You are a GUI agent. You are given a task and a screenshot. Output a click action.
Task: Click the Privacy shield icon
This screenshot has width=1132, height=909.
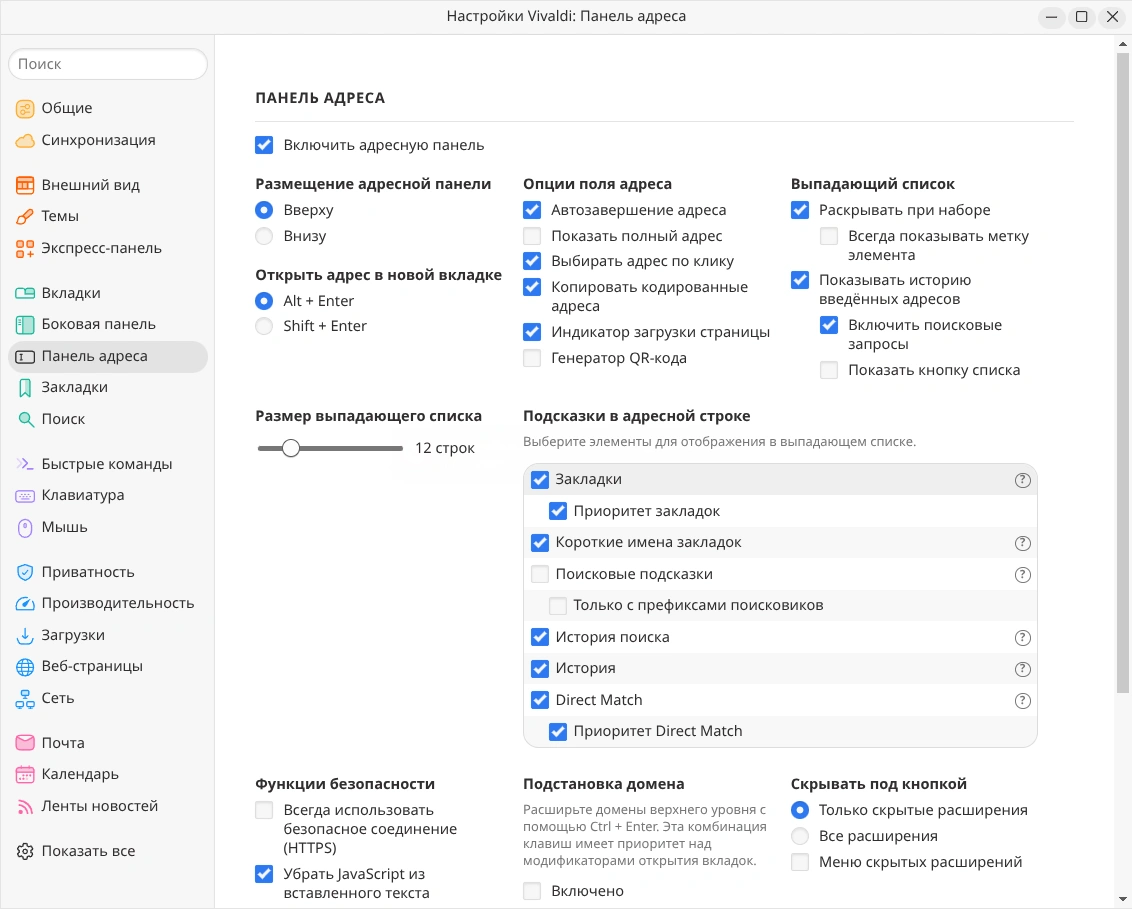coord(25,573)
